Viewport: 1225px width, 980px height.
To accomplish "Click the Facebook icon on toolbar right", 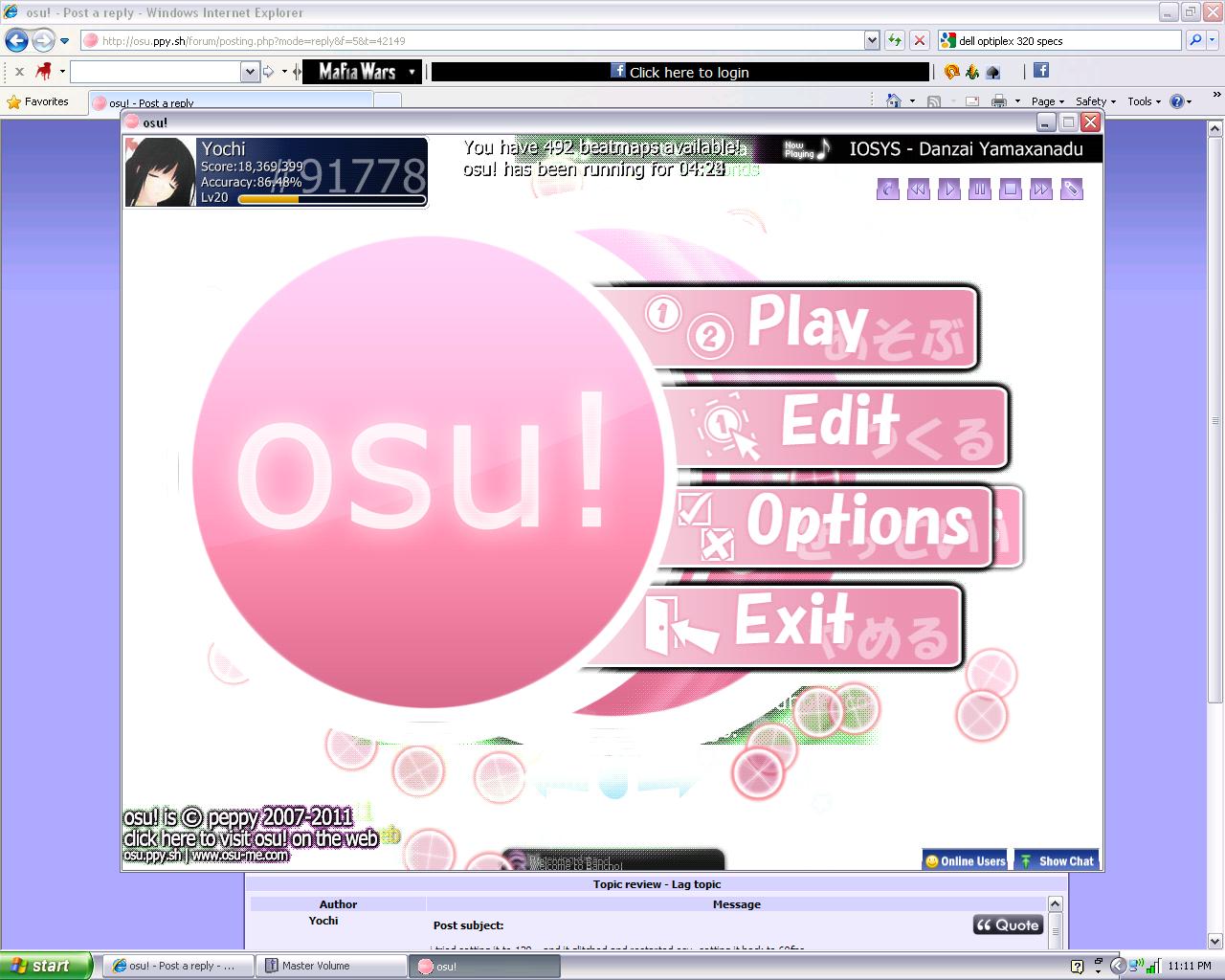I will 1041,71.
